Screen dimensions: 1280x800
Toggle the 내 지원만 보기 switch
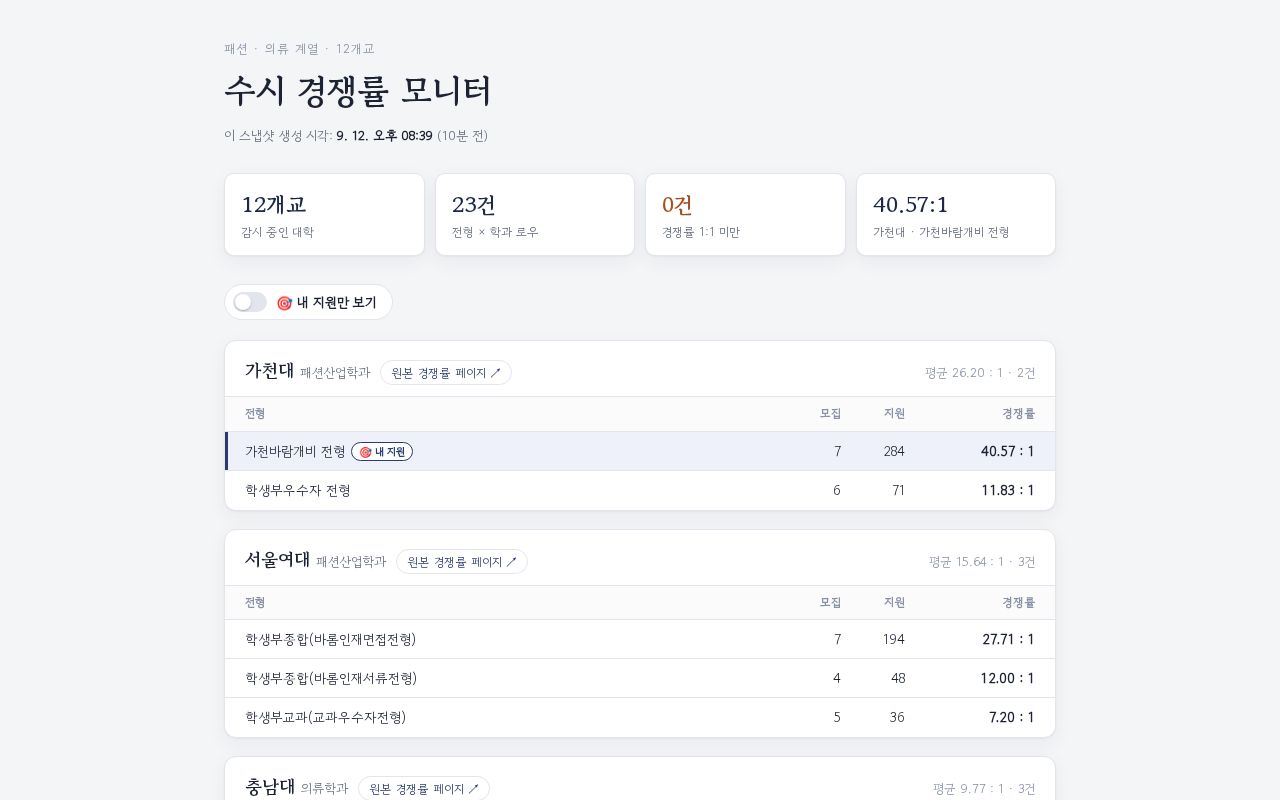tap(250, 302)
